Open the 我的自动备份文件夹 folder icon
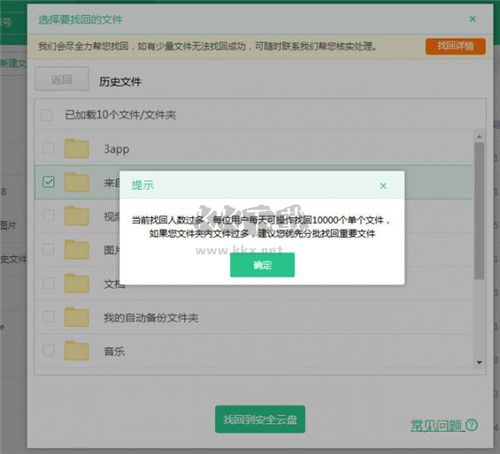This screenshot has width=500, height=454. click(77, 317)
